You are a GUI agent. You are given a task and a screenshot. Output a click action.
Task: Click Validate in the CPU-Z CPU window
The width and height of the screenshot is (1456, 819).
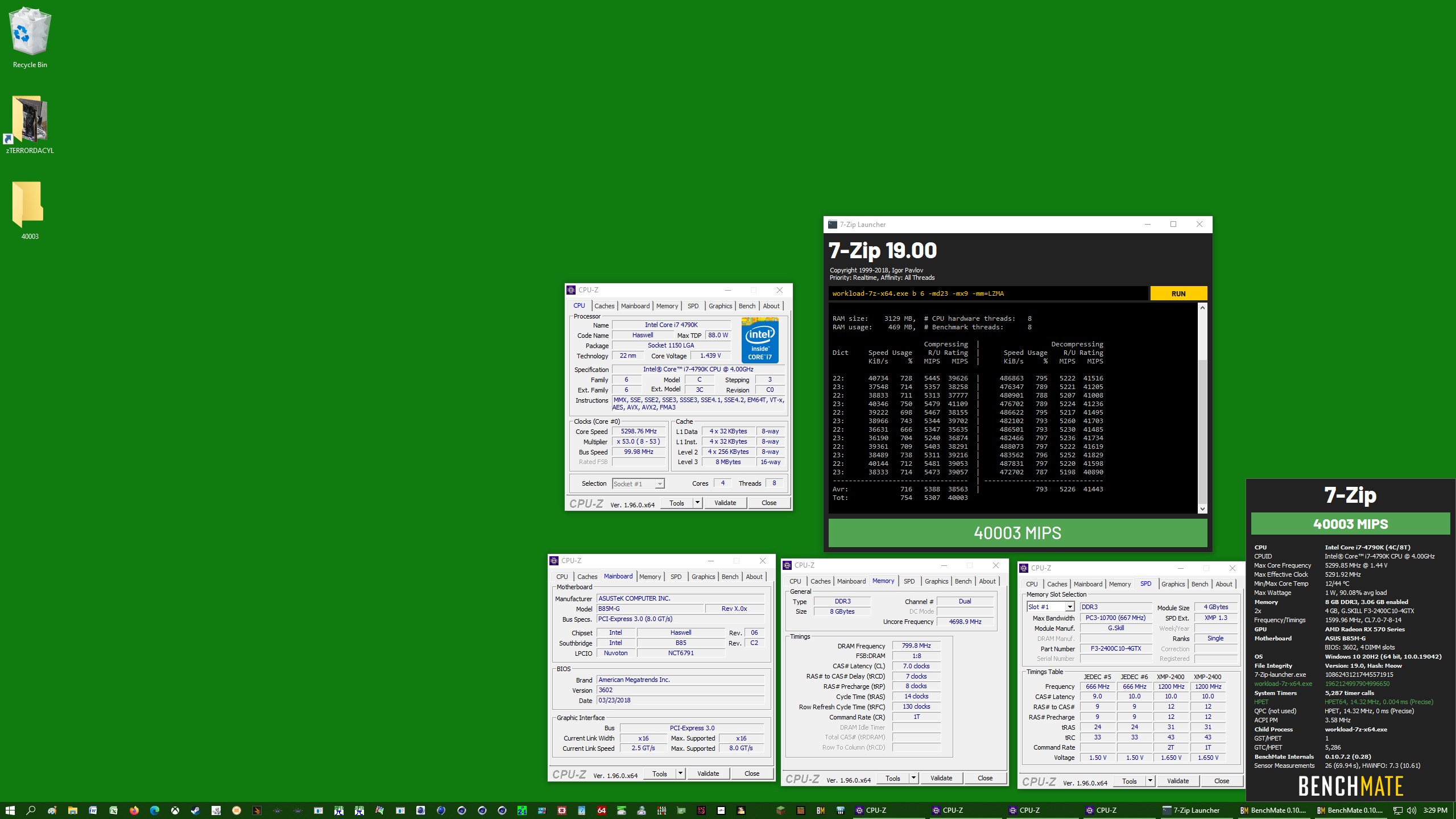[725, 503]
